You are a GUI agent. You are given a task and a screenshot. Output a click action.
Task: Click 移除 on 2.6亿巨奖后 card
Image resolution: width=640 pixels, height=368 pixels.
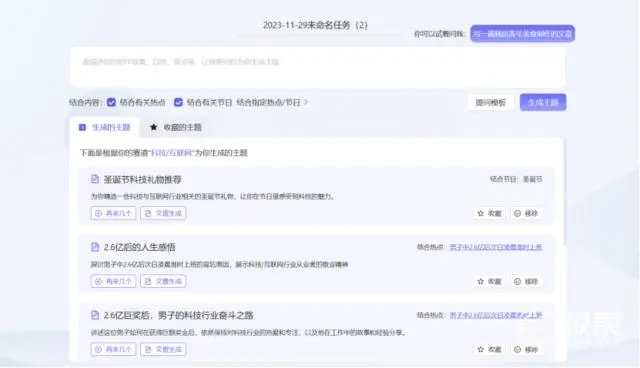pos(526,350)
